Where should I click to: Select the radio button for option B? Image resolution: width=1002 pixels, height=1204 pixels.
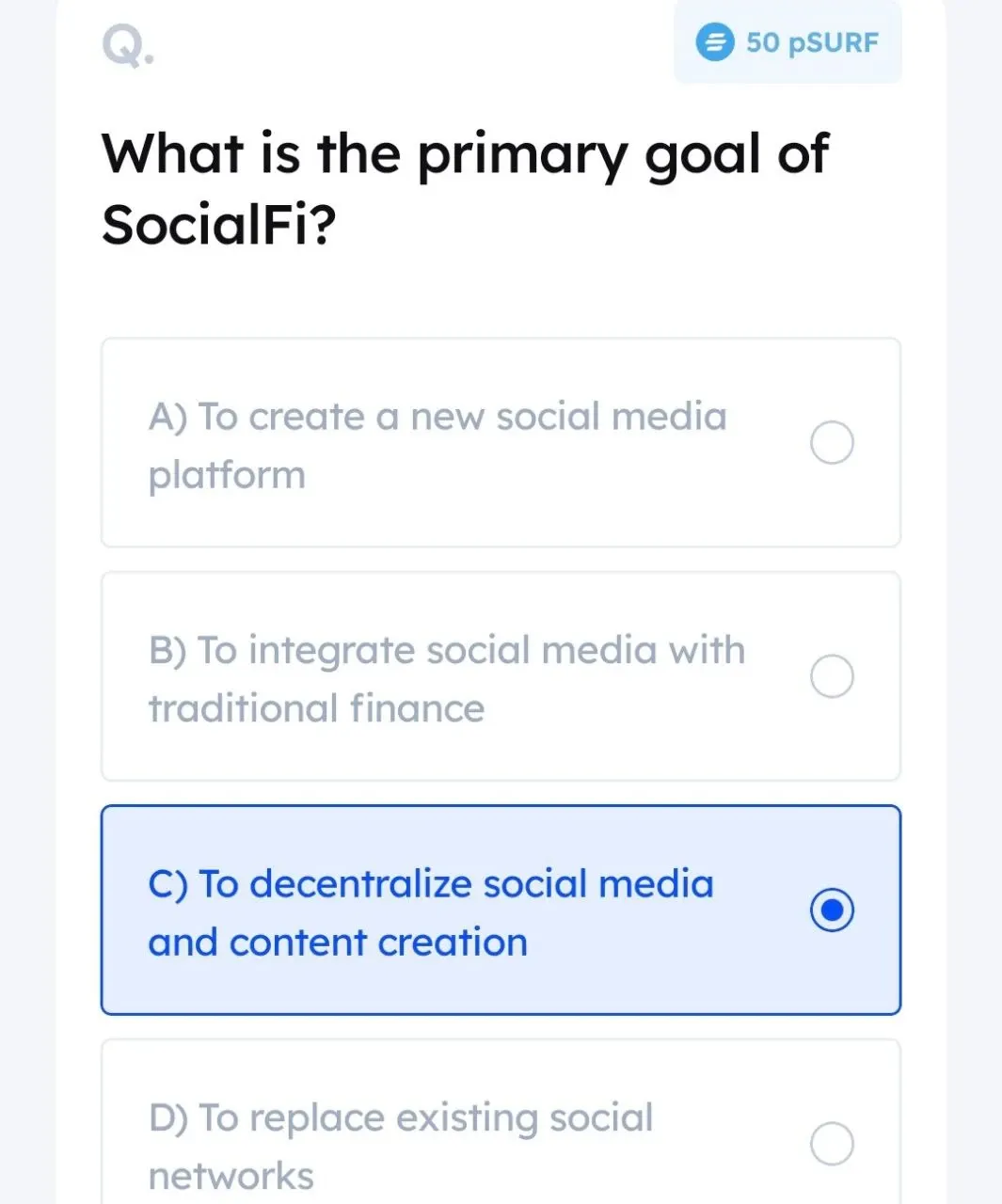pyautogui.click(x=832, y=675)
